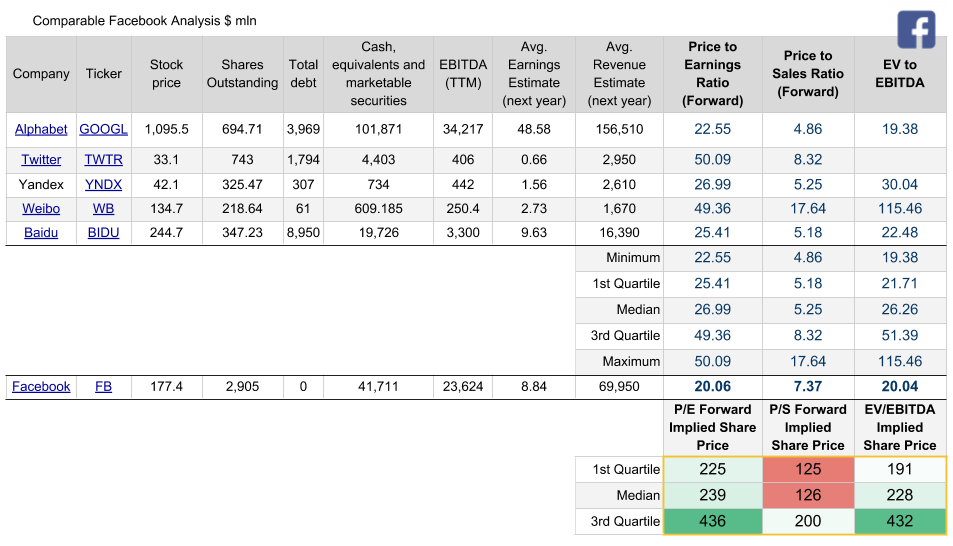
Task: Open the Weibo company link
Action: (x=41, y=209)
